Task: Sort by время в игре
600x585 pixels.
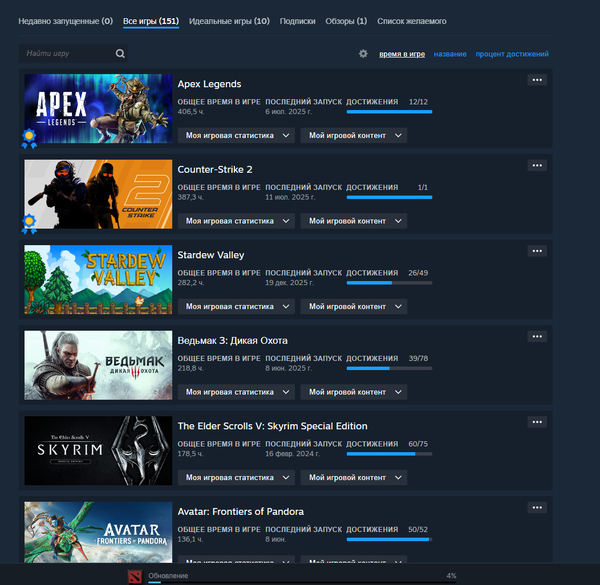Action: tap(402, 54)
